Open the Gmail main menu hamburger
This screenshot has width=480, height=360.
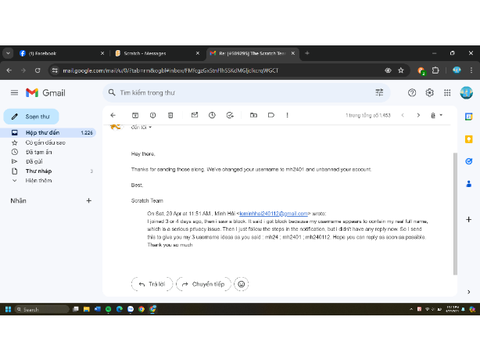click(x=14, y=93)
